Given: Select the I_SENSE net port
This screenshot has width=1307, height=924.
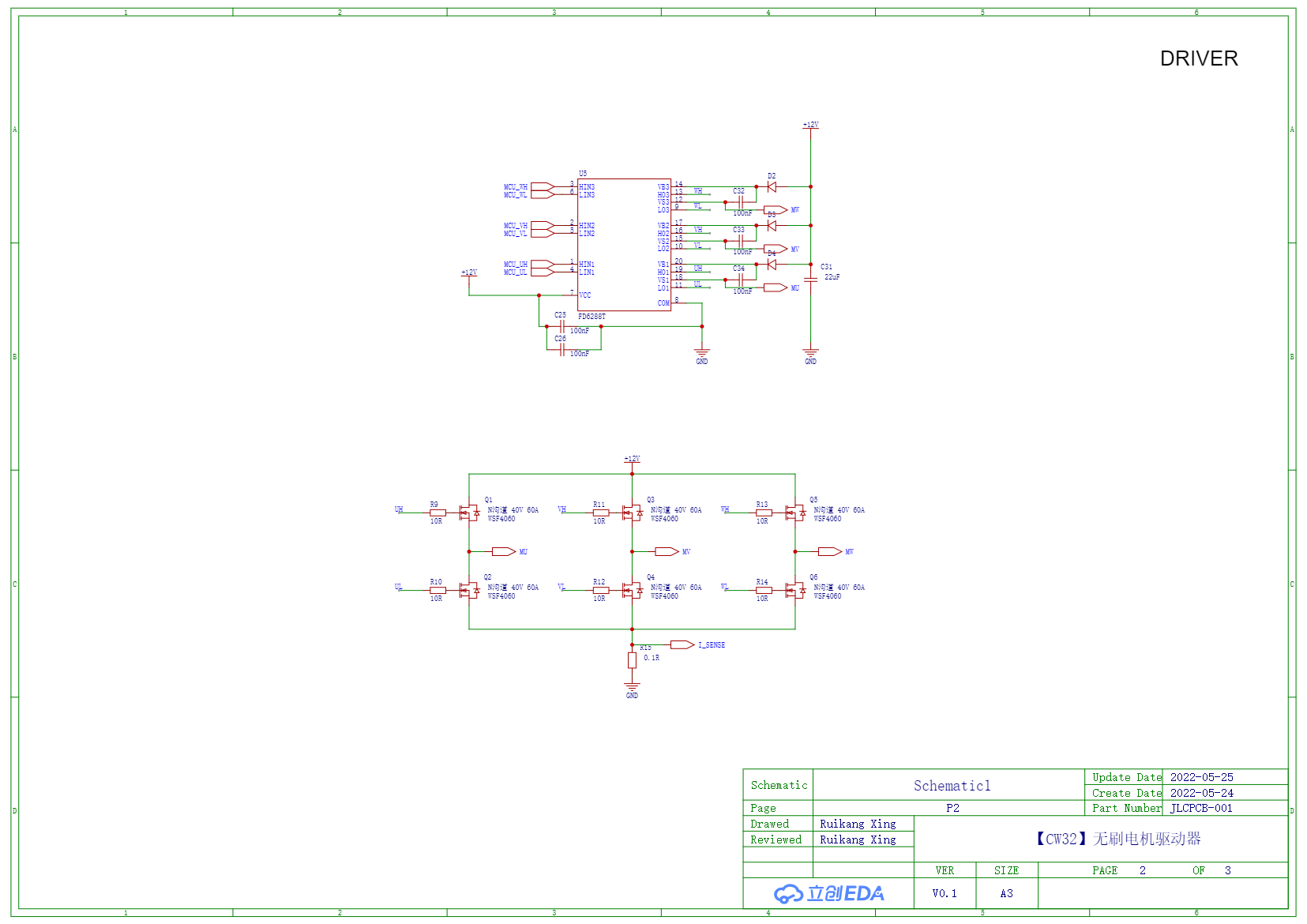Looking at the screenshot, I should point(682,645).
